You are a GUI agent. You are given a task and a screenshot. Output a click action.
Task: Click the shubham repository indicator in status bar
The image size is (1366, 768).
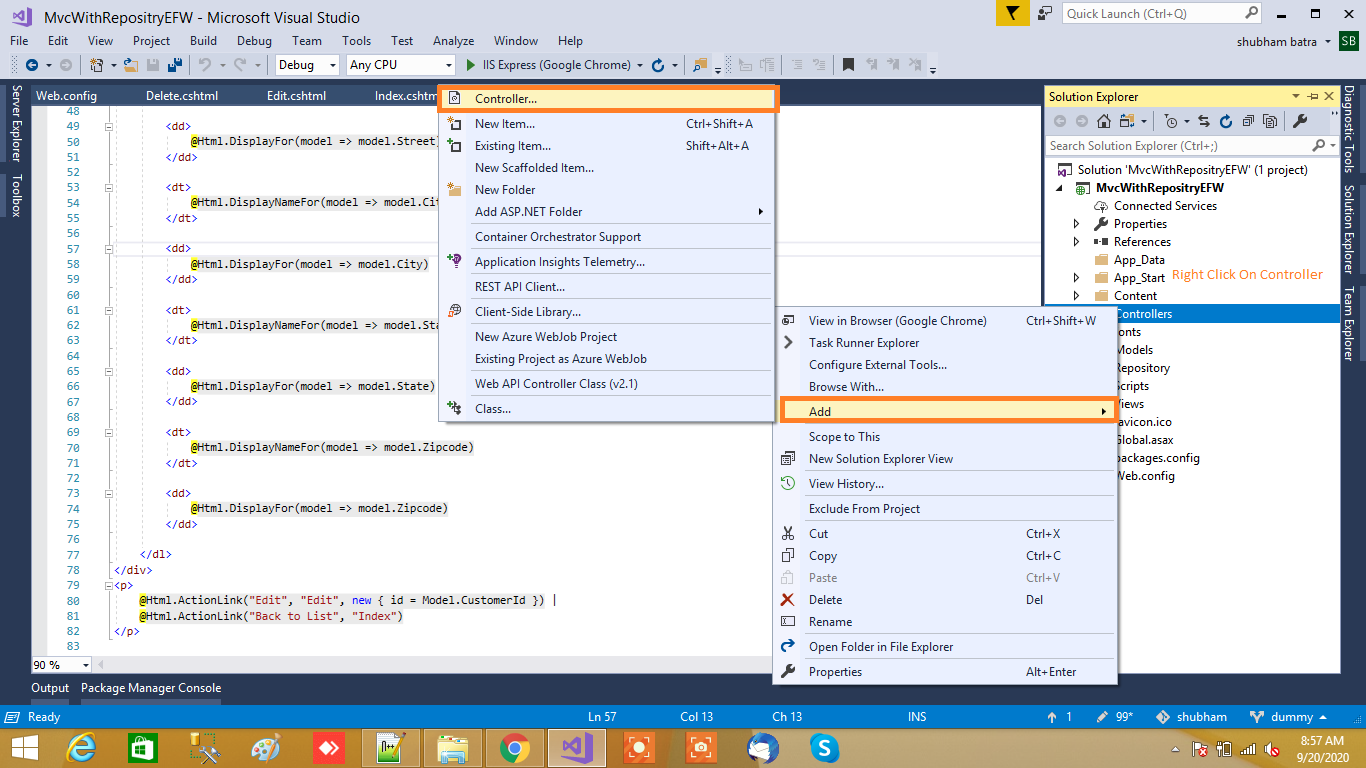[x=1191, y=717]
